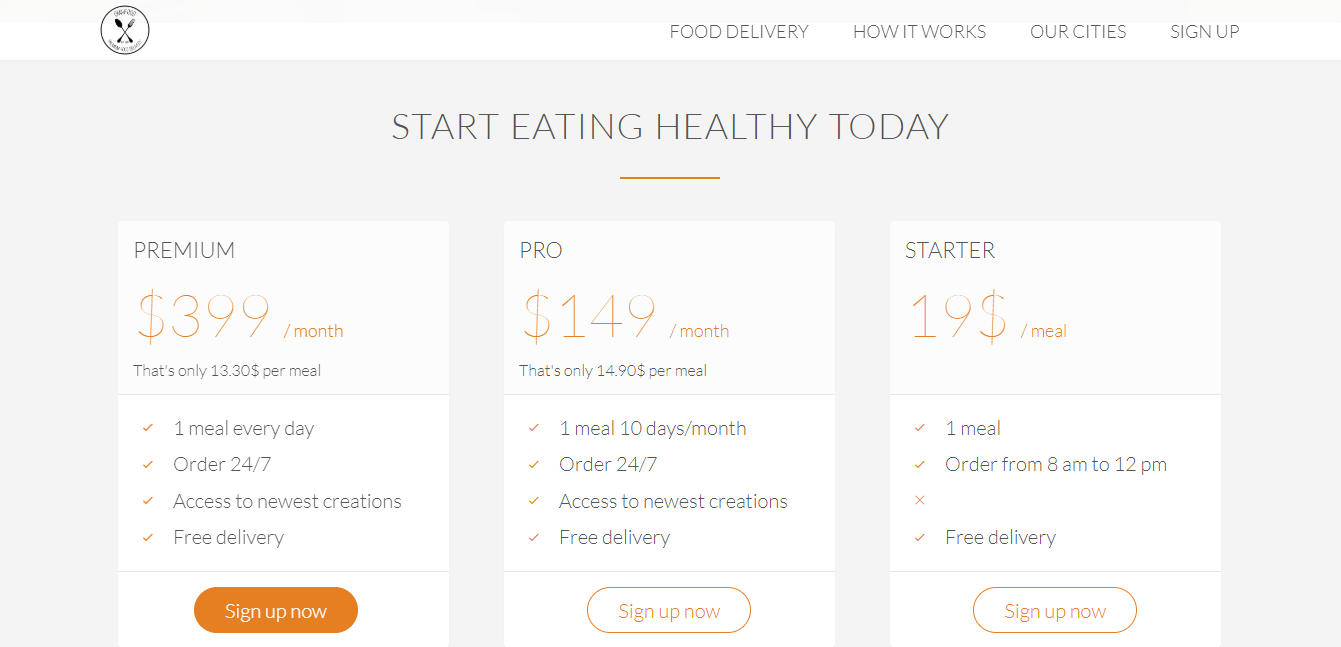This screenshot has width=1341, height=647.
Task: Click the 'Start Eating Healthy Today' heading
Action: click(x=670, y=127)
